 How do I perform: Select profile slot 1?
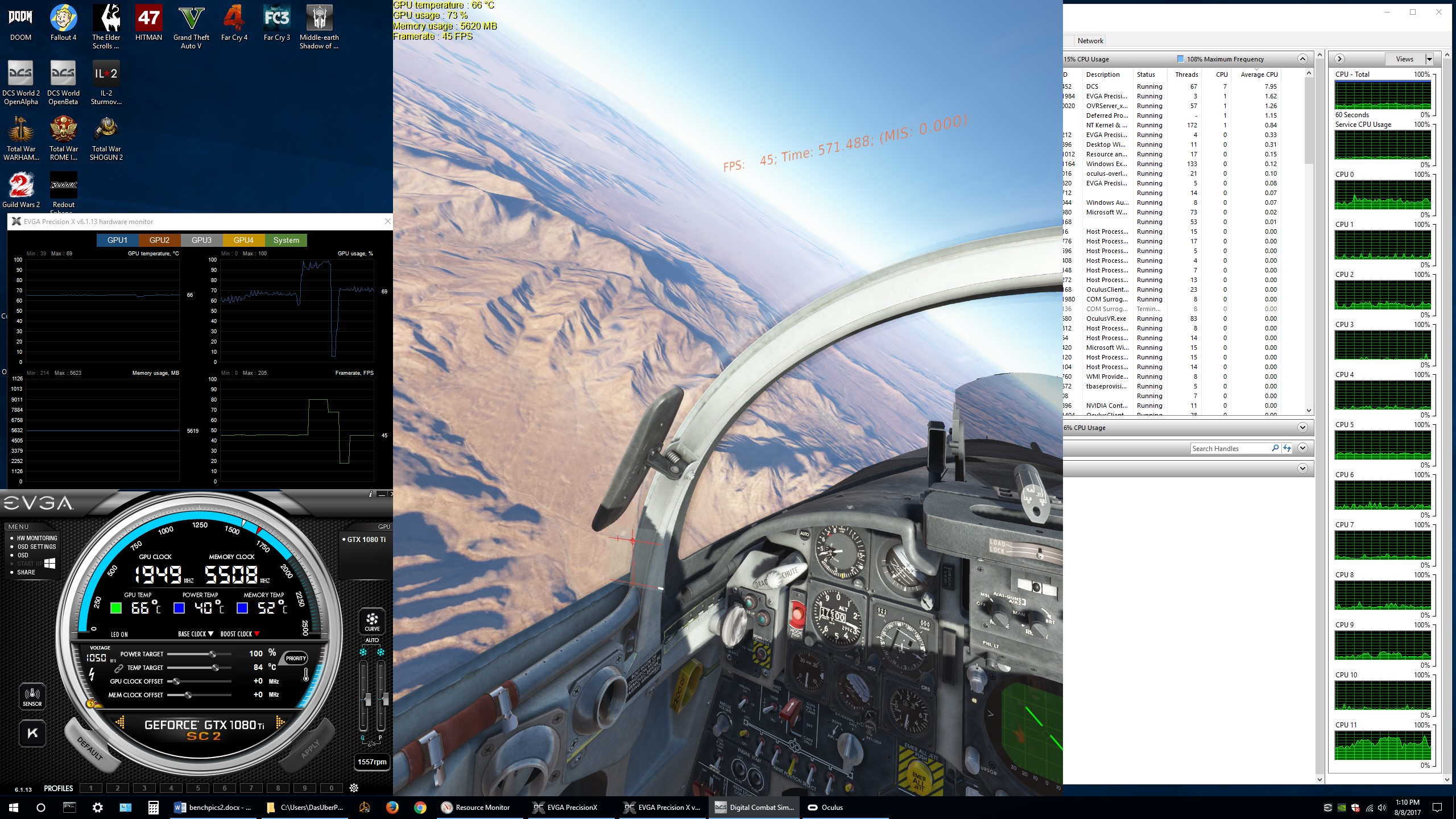click(90, 788)
